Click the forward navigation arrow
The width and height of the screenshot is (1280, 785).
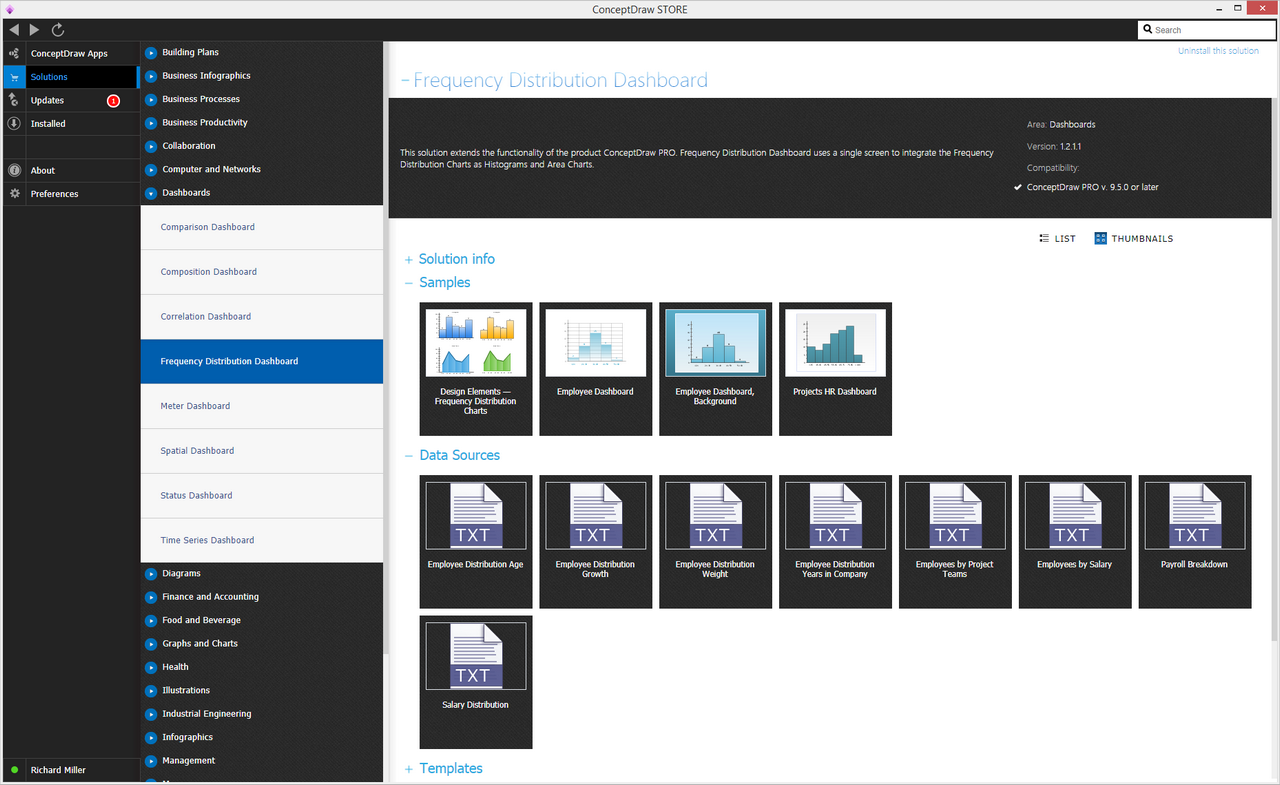point(35,30)
